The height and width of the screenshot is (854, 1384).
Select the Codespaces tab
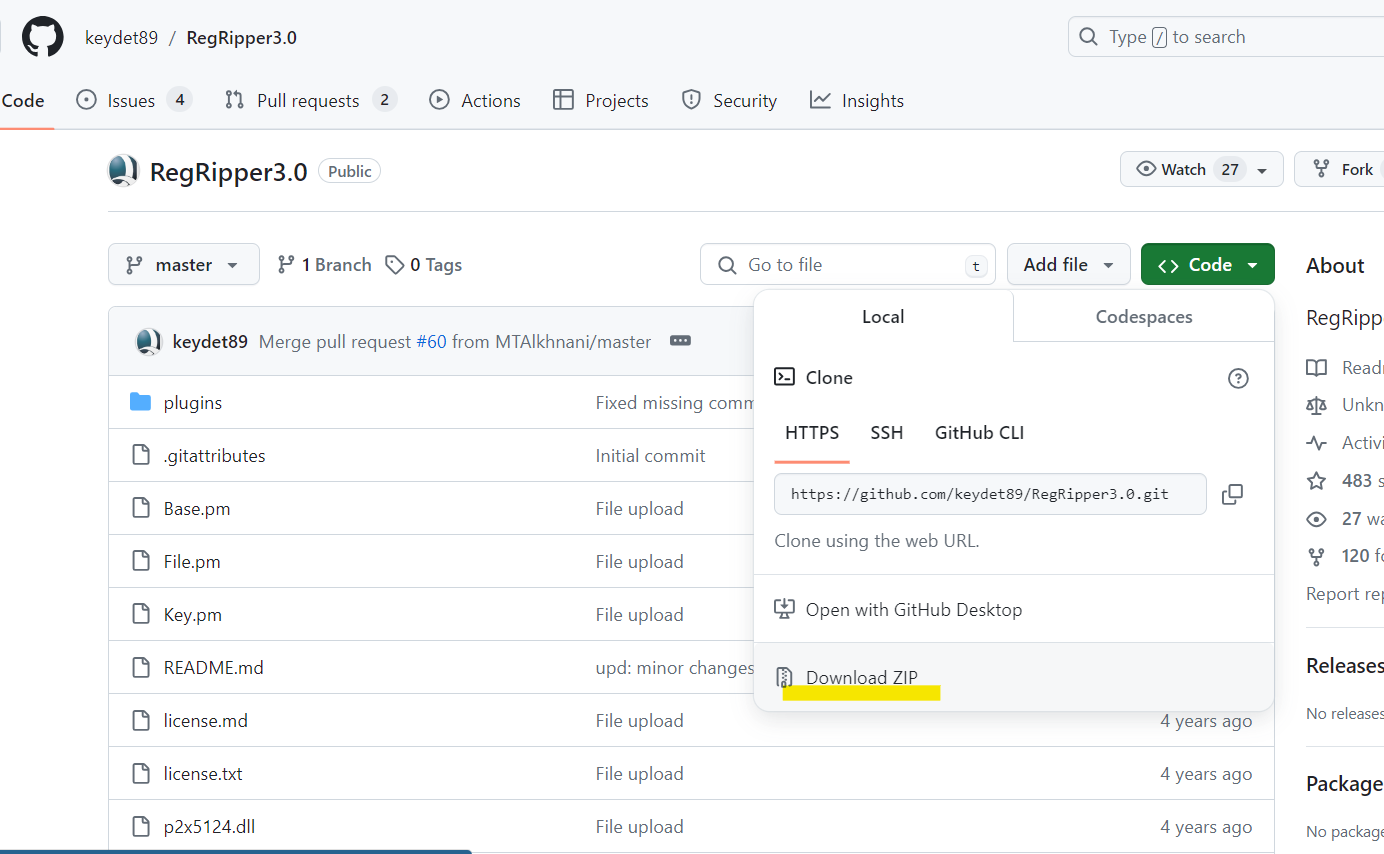point(1144,316)
